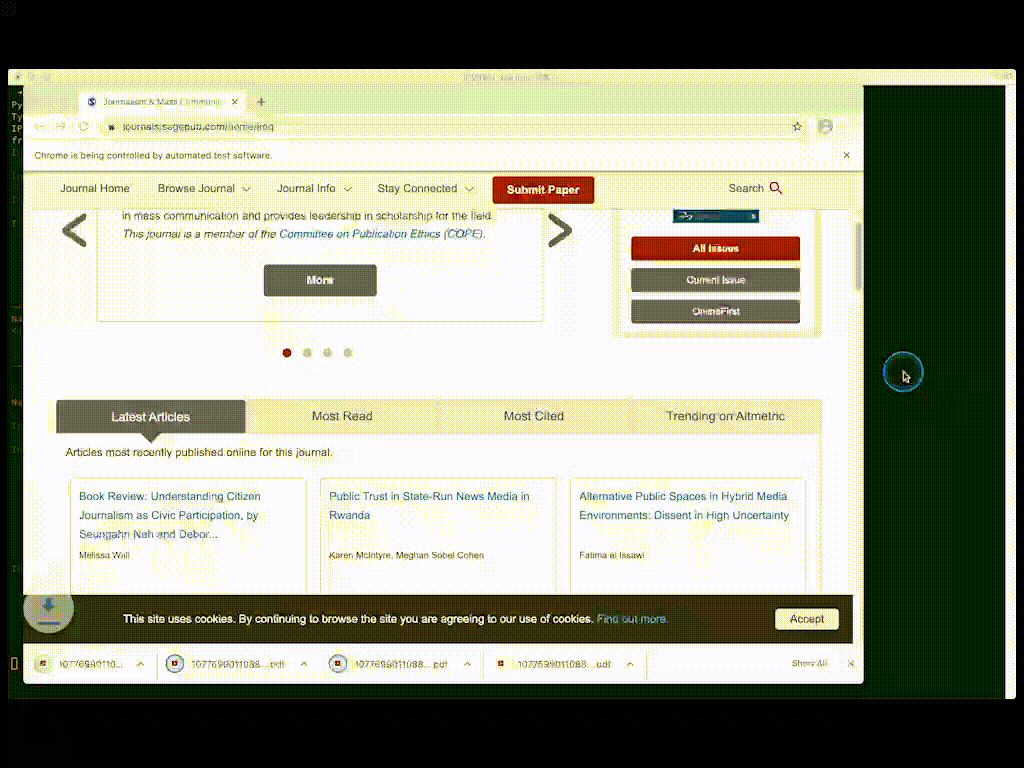Switch to Latest Articles tab

[151, 417]
